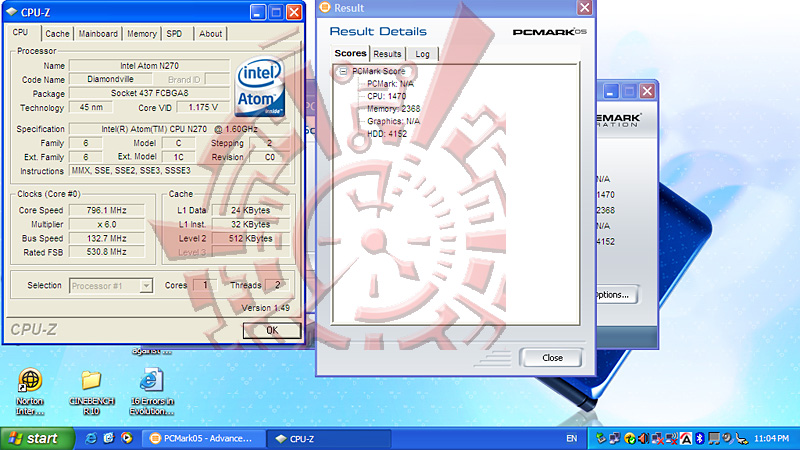
Task: Click the yellow Norton globe tray icon
Action: click(x=630, y=438)
